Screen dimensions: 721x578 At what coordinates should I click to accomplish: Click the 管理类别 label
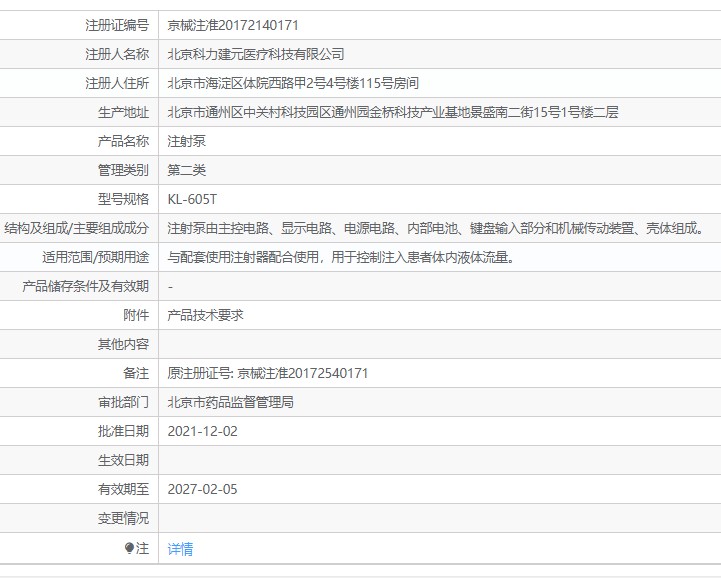[x=123, y=170]
